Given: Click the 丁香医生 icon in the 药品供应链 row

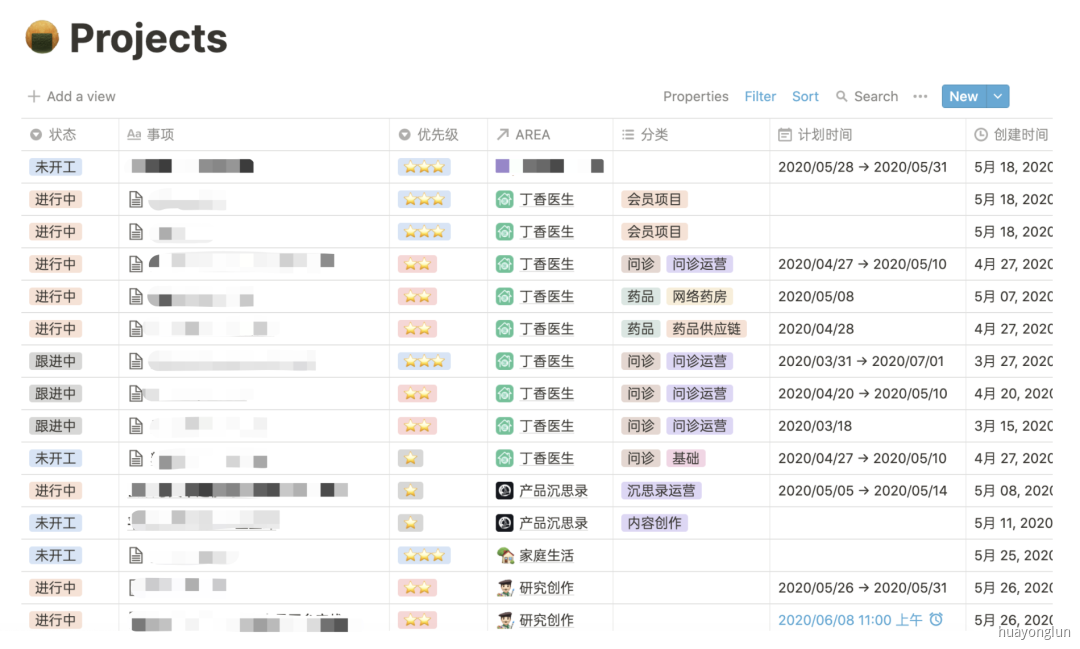Looking at the screenshot, I should pos(505,329).
